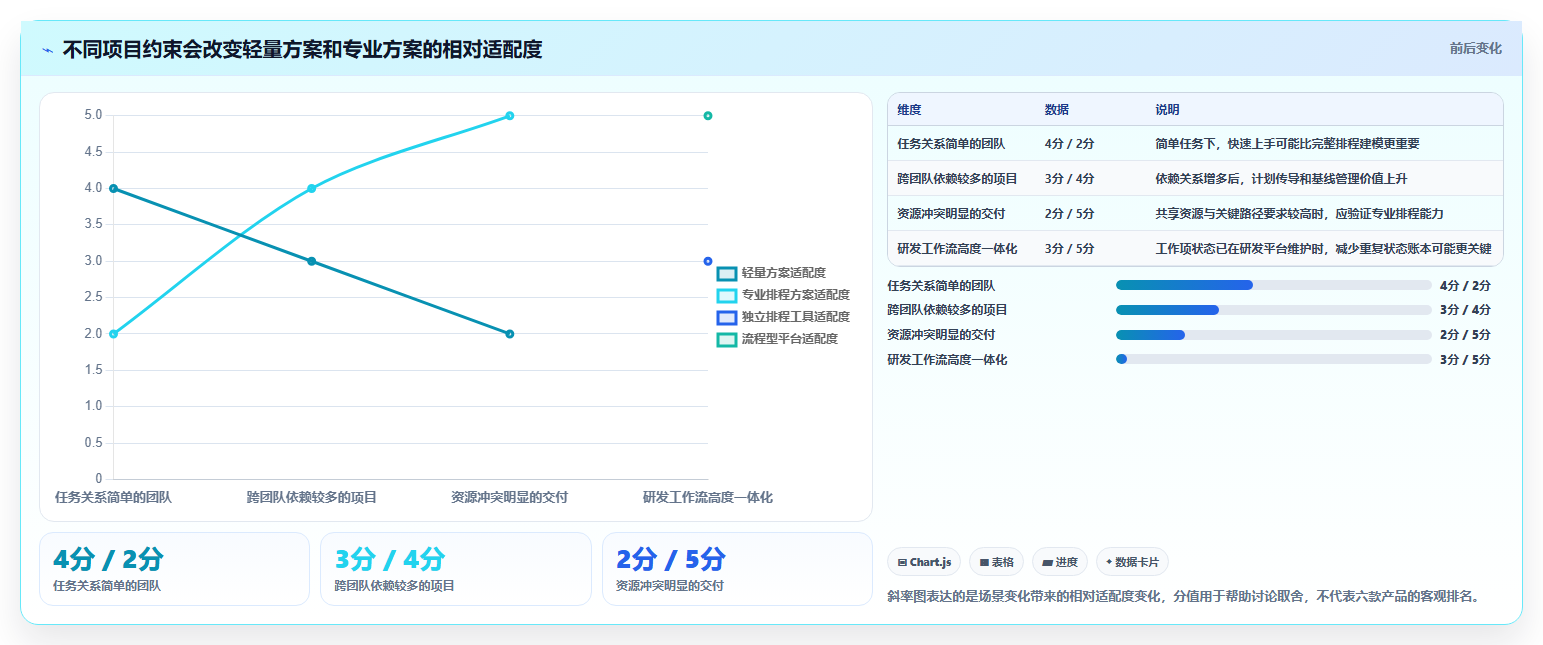Click the 3分 / 4分 table cell
Screen dimensions: 1543x645
(1069, 179)
